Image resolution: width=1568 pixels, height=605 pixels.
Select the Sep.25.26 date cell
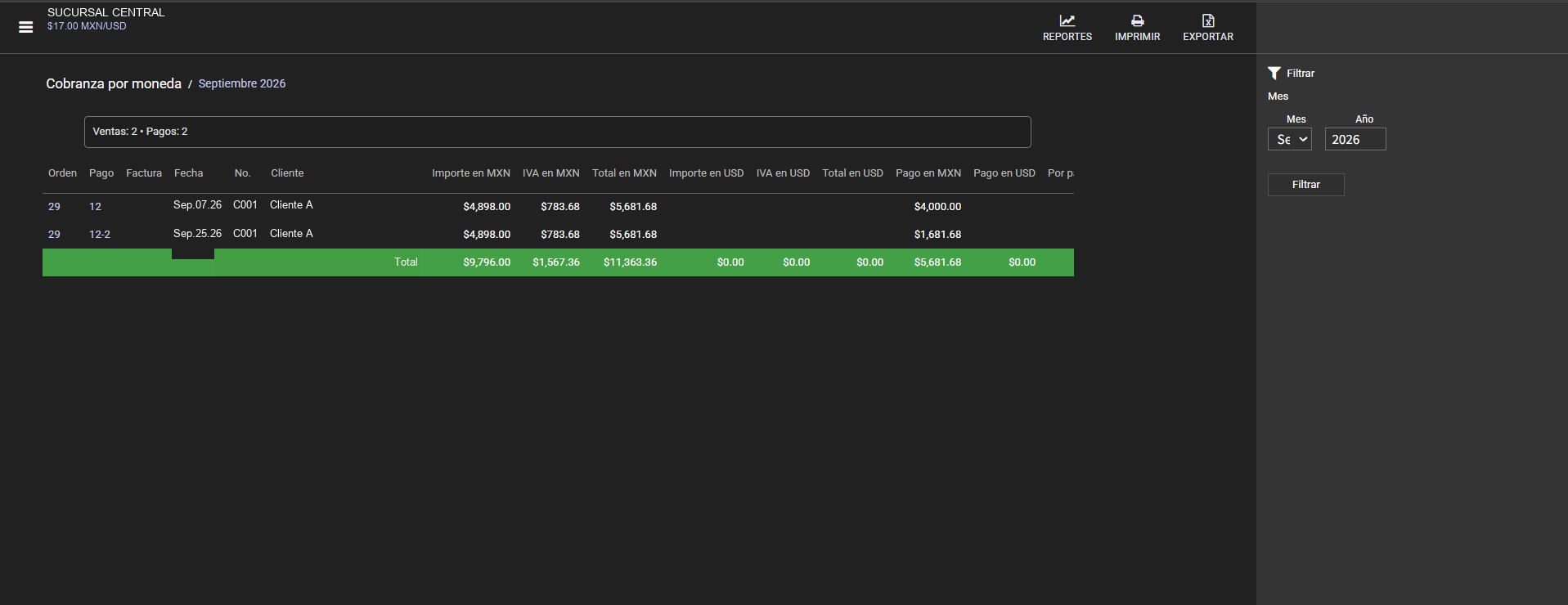pos(197,234)
